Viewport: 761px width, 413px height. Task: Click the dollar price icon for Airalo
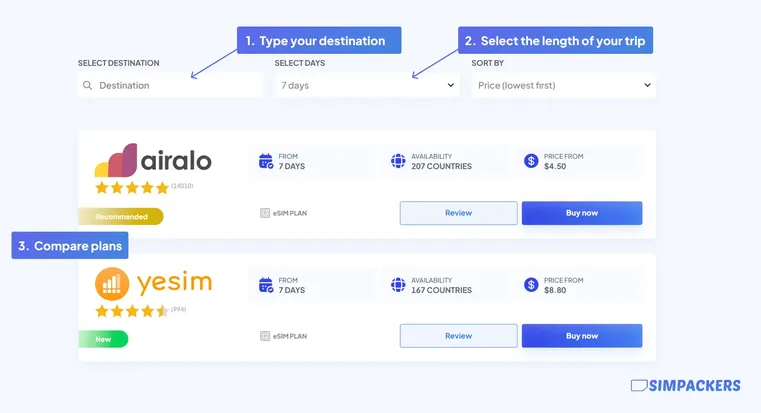(x=531, y=161)
